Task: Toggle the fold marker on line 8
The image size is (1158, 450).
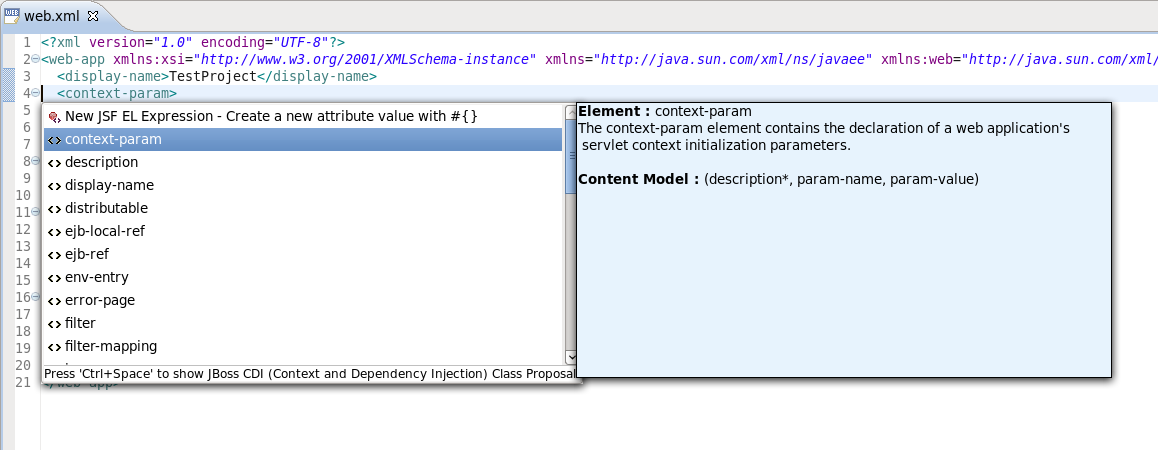Action: (x=35, y=161)
